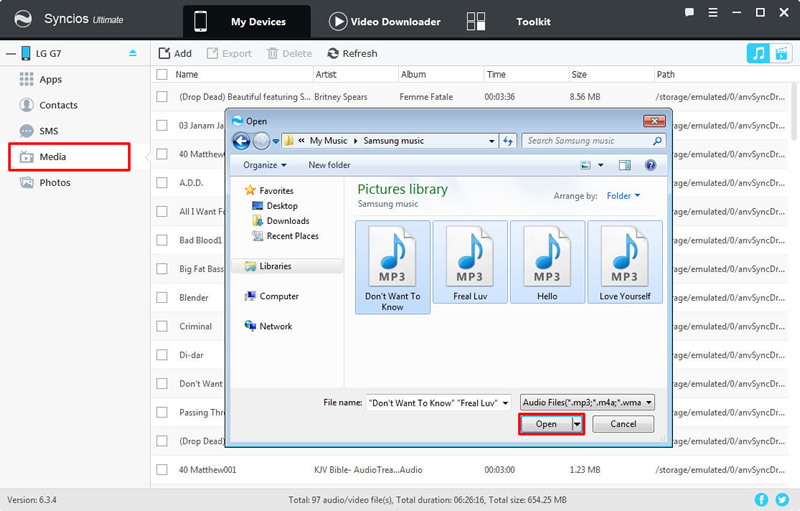The height and width of the screenshot is (511, 800).
Task: Select the Hello MP3 file
Action: [x=547, y=262]
